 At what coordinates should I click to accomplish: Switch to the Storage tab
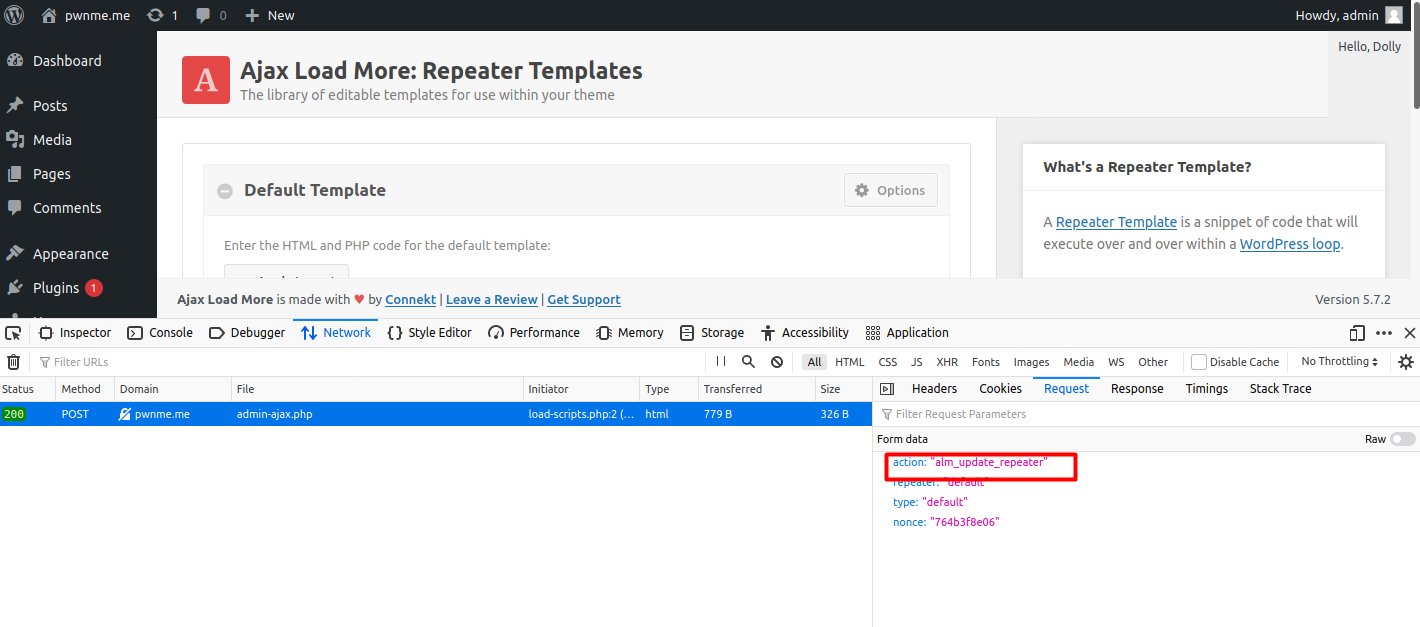click(712, 333)
